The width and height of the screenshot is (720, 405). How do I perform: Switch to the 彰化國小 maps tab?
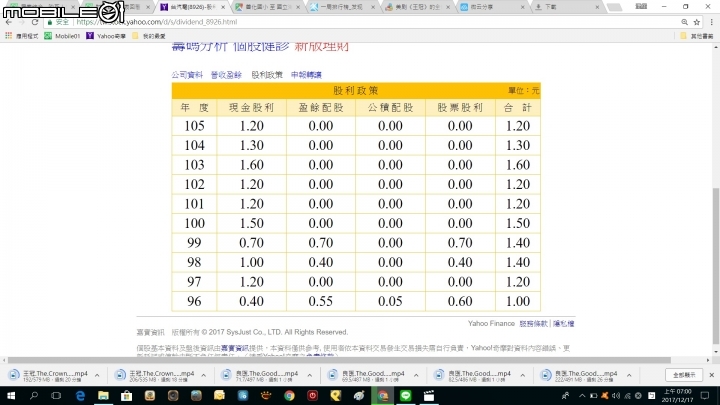click(x=267, y=7)
